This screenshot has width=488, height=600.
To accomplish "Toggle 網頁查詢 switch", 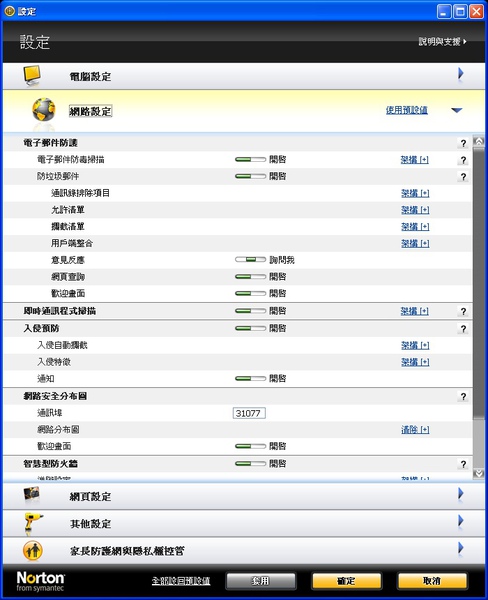I will pos(250,276).
